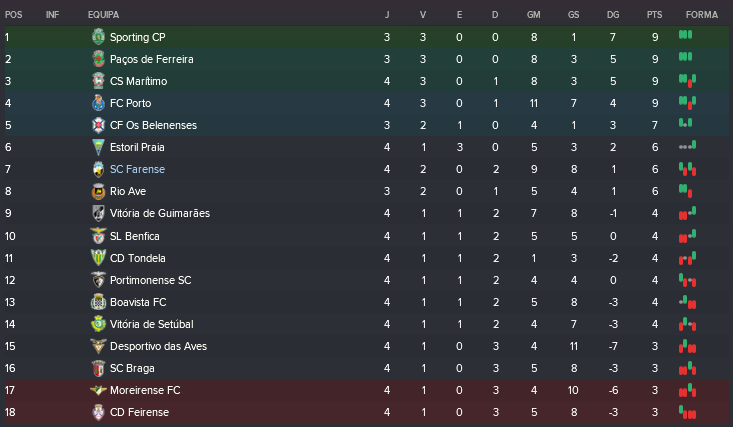The image size is (733, 427).
Task: Click the SL Benfica club crest
Action: click(x=98, y=236)
